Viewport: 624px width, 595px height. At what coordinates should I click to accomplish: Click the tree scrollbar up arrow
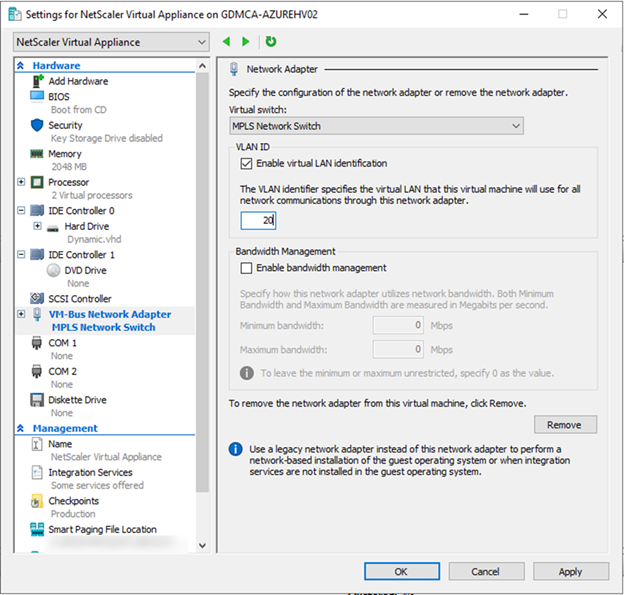tap(203, 65)
